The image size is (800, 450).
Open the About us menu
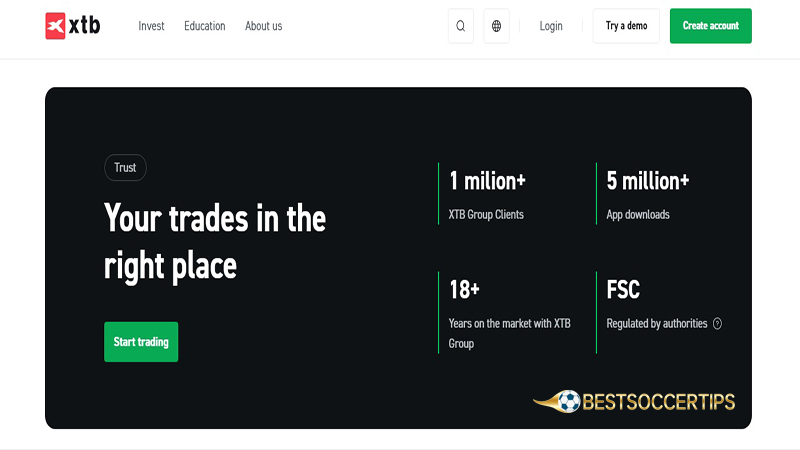click(x=263, y=26)
